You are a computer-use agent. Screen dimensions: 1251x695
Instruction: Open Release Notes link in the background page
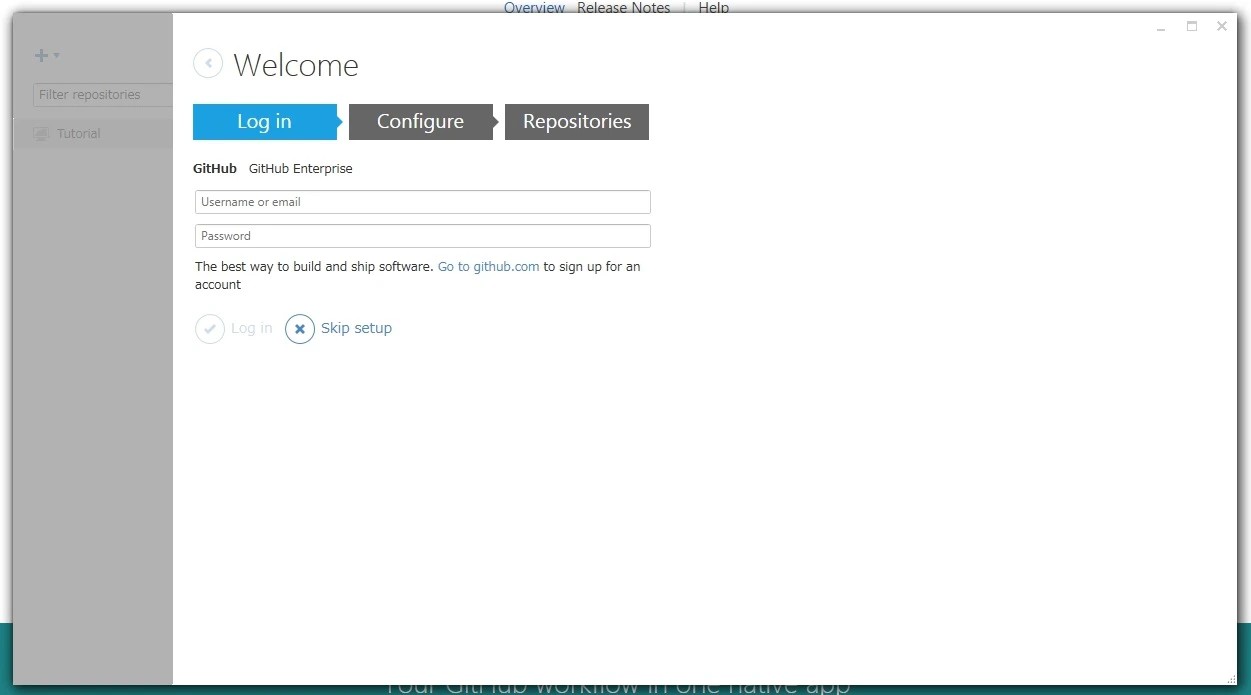pos(624,7)
